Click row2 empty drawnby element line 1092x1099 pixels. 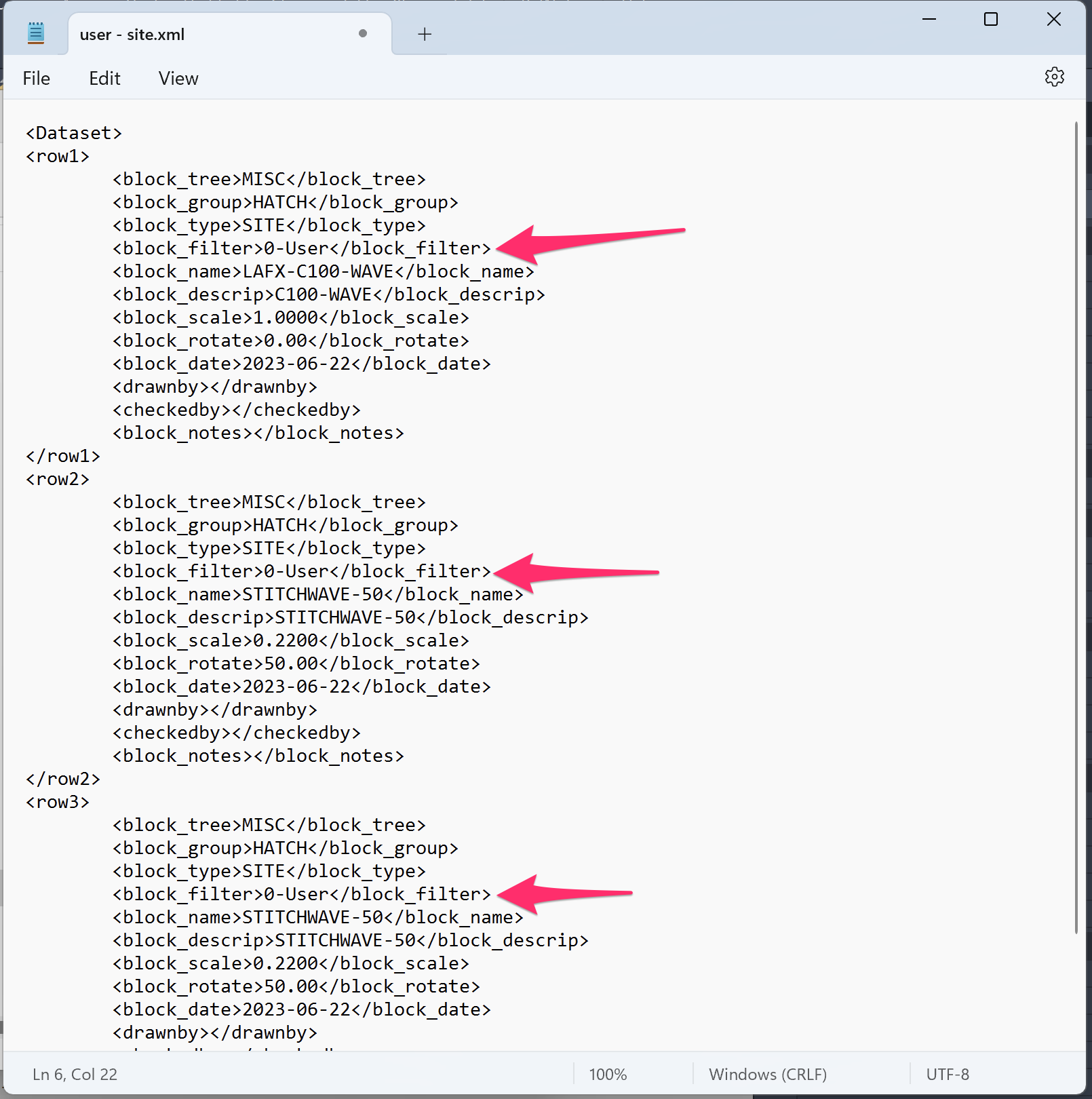(x=215, y=710)
